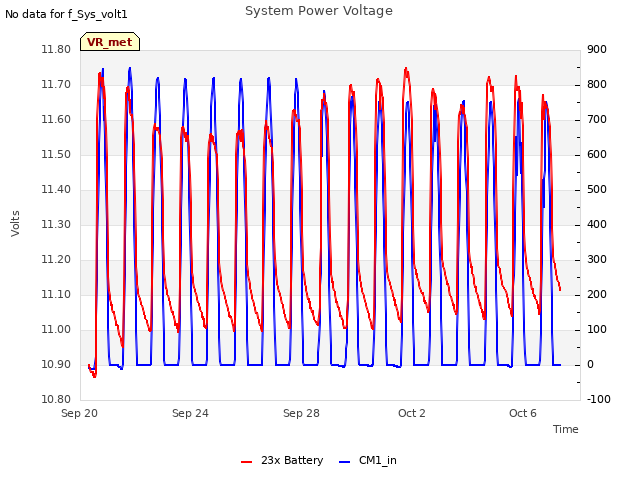Select the 23x Battery legend label

292,460
